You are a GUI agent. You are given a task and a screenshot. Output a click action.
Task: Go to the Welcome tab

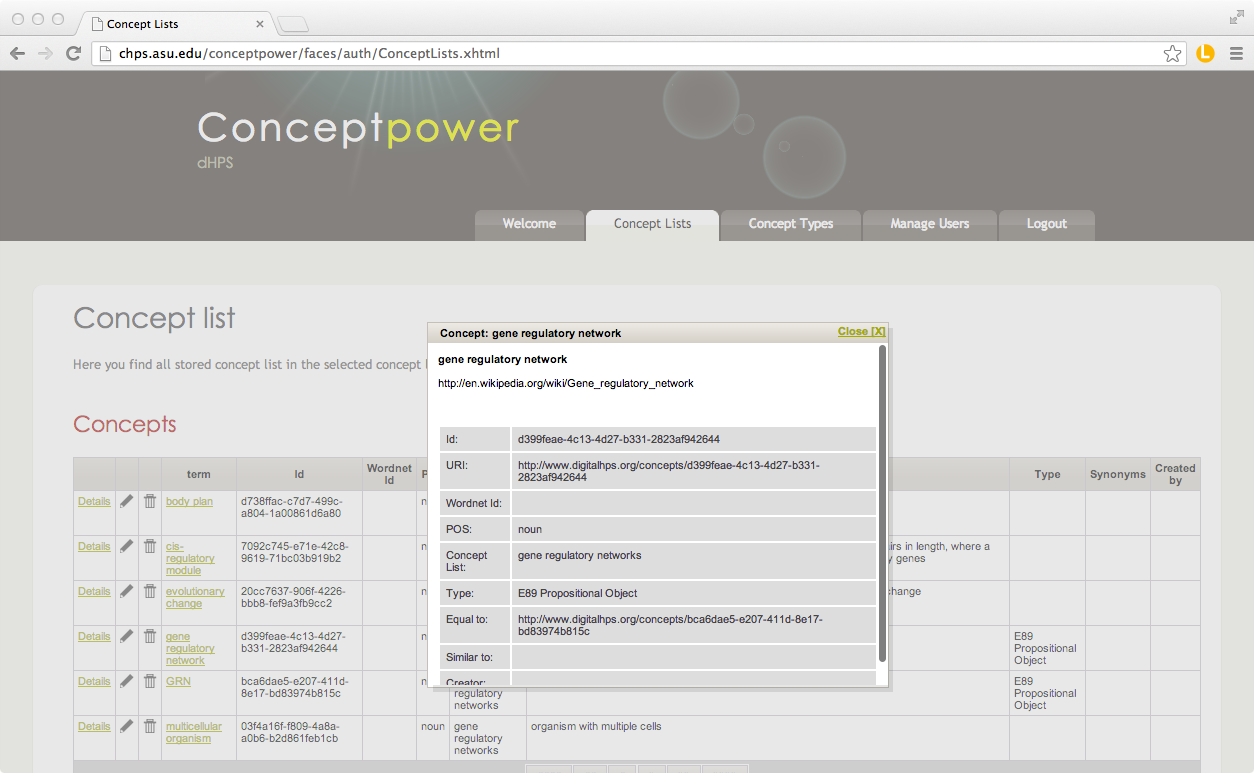[x=530, y=224]
